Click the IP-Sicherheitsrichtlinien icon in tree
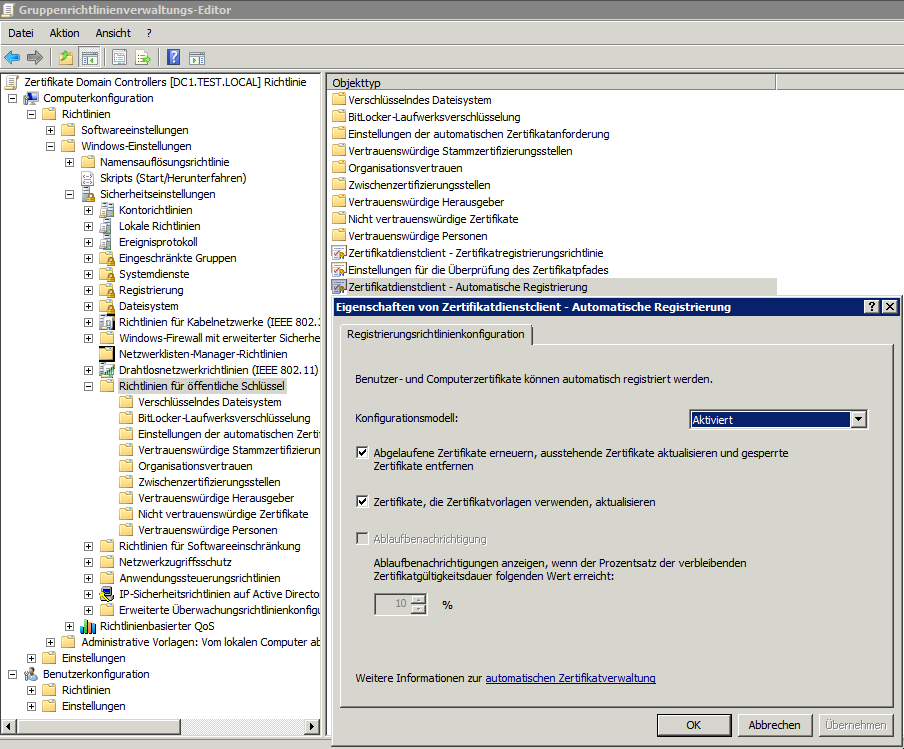 (107, 594)
